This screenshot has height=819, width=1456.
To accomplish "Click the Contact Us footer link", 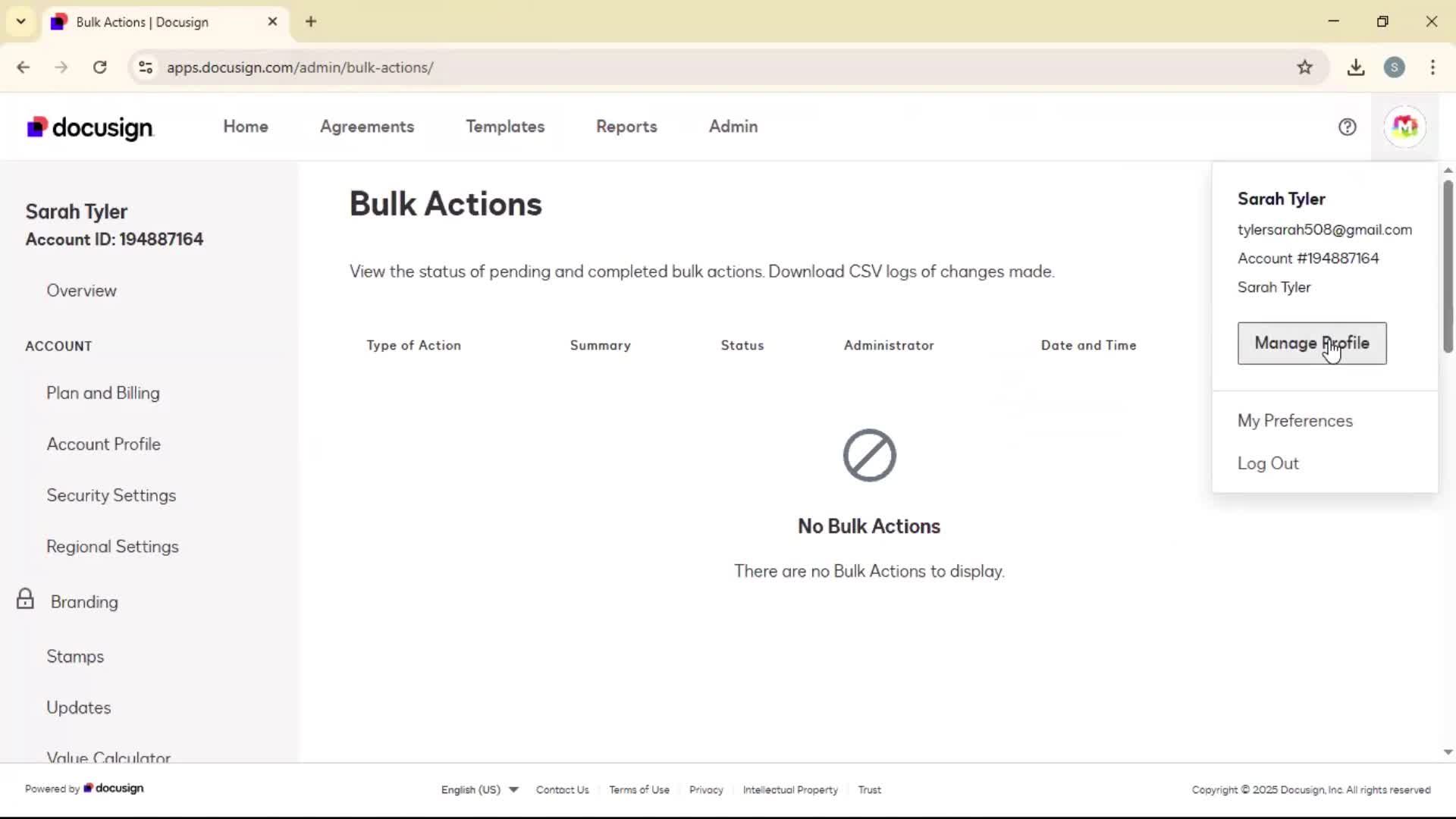I will click(562, 789).
